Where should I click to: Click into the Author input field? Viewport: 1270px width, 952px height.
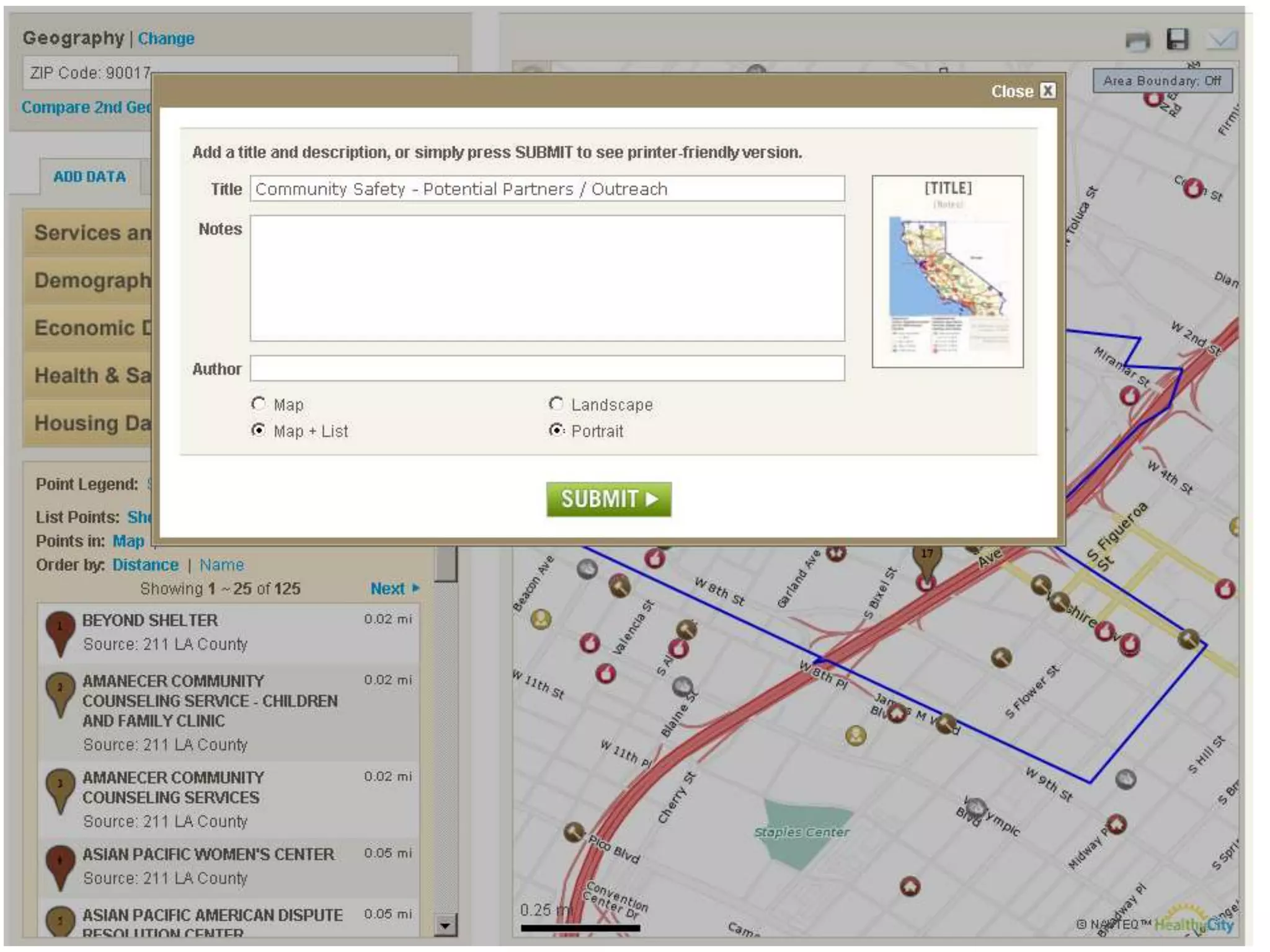tap(547, 368)
